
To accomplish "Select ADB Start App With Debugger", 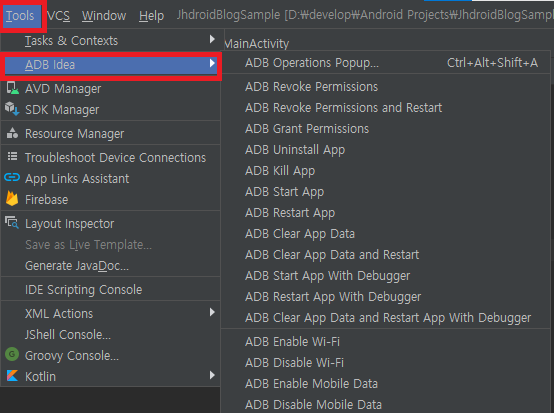I will (x=385, y=276).
